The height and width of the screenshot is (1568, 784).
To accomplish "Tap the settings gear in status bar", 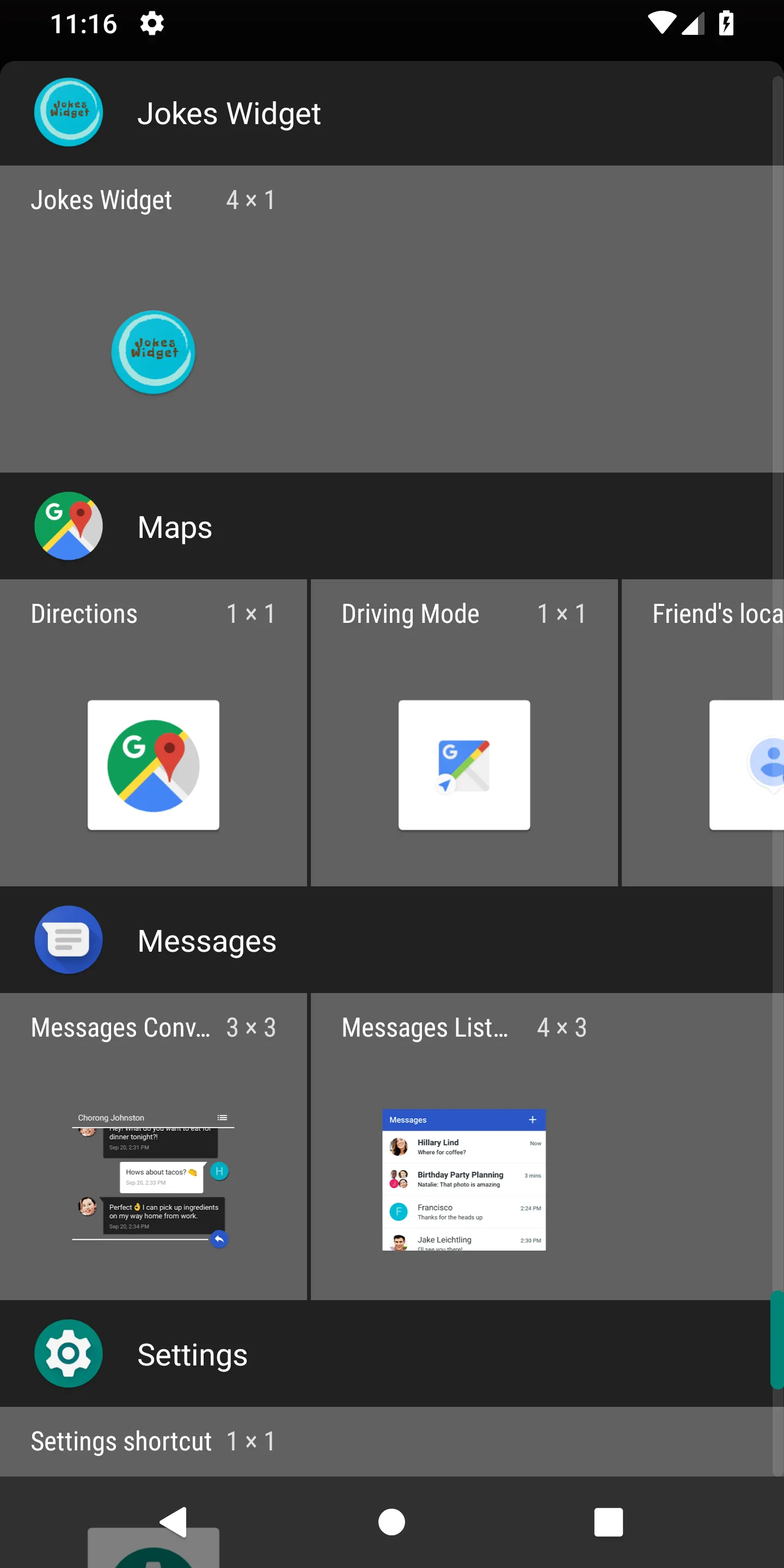I will (x=151, y=24).
